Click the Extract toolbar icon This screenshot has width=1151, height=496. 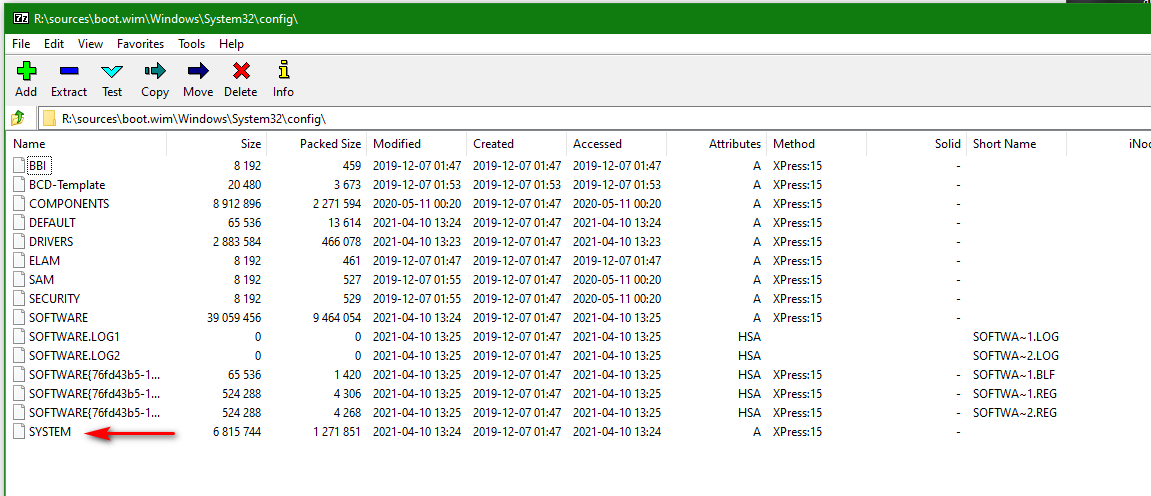(x=69, y=71)
